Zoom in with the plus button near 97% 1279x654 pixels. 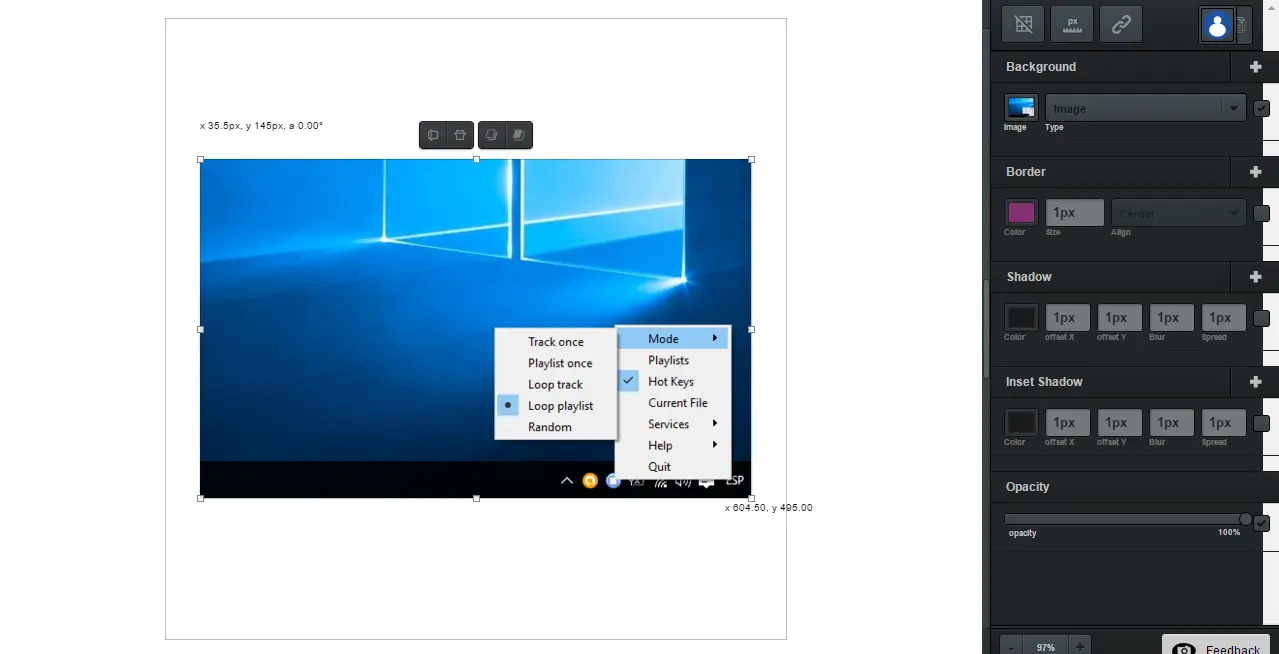coord(1079,647)
